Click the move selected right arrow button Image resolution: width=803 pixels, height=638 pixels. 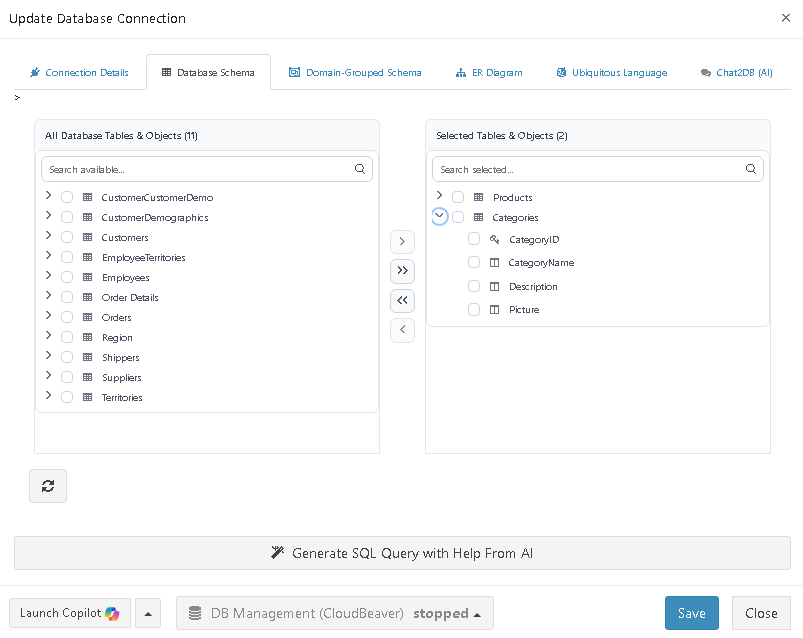click(x=402, y=242)
